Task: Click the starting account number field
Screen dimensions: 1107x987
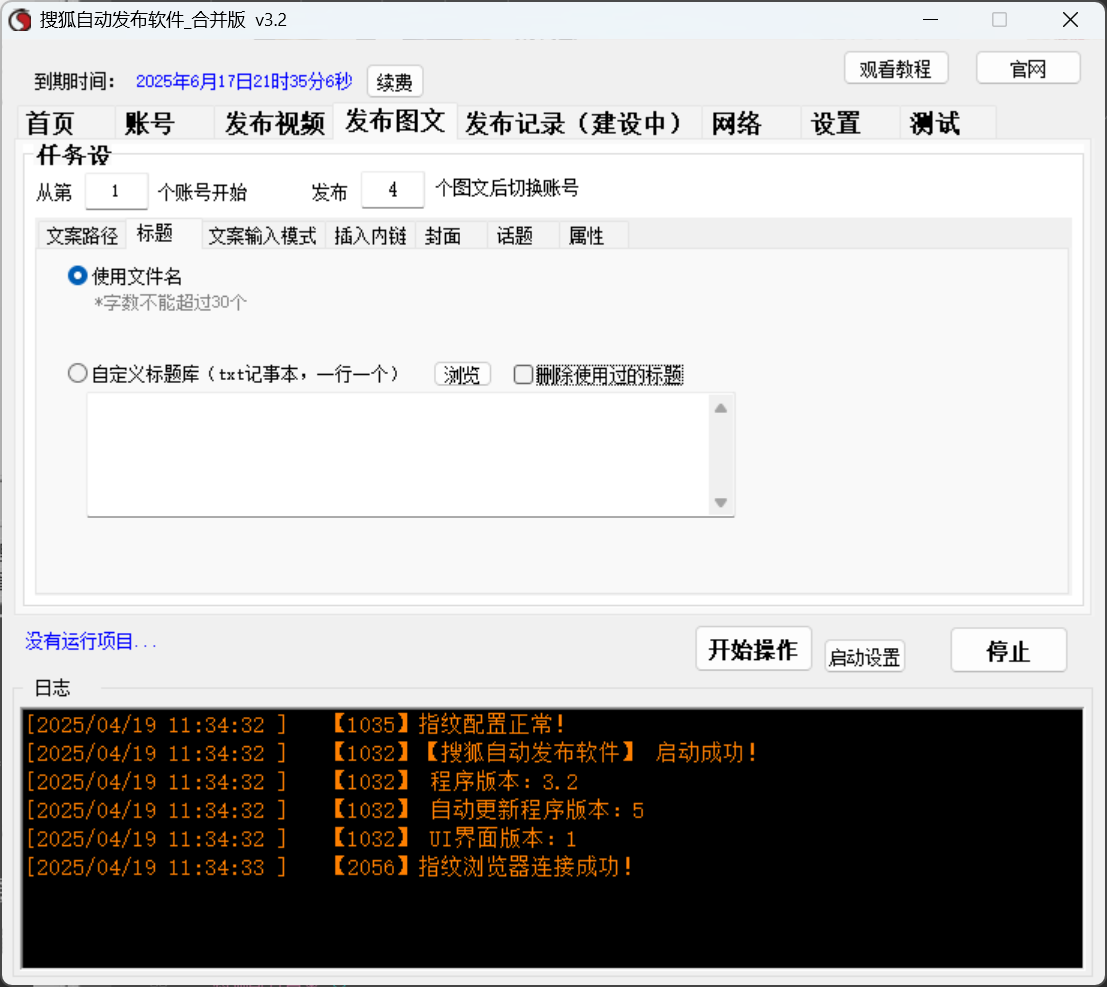Action: 116,191
